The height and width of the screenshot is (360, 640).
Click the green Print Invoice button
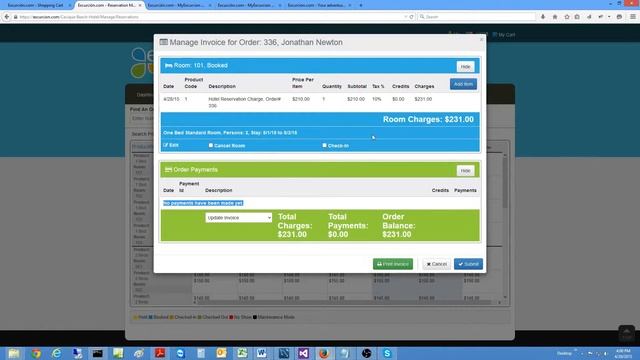[393, 264]
